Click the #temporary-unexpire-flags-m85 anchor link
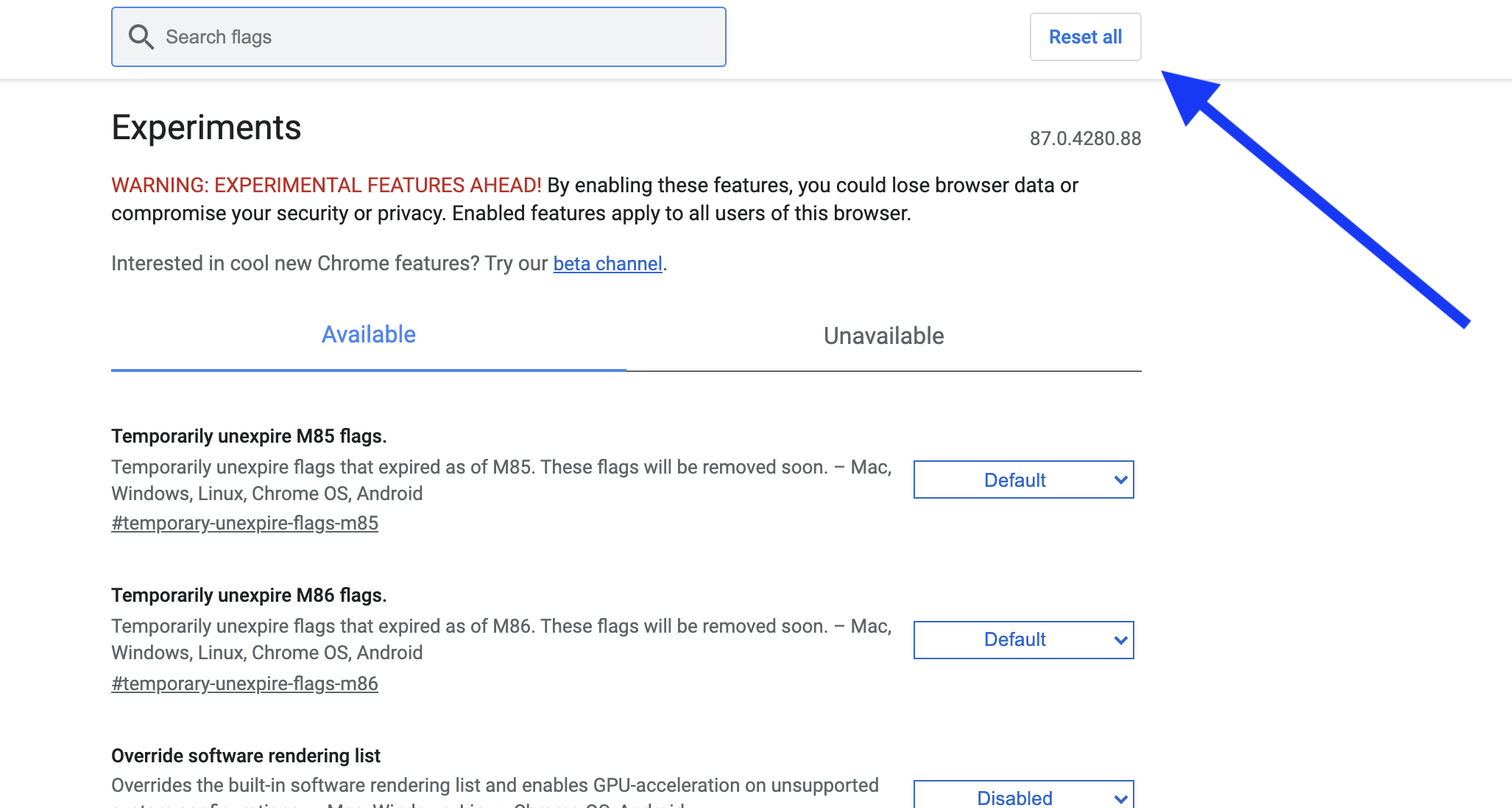The image size is (1512, 808). point(245,524)
